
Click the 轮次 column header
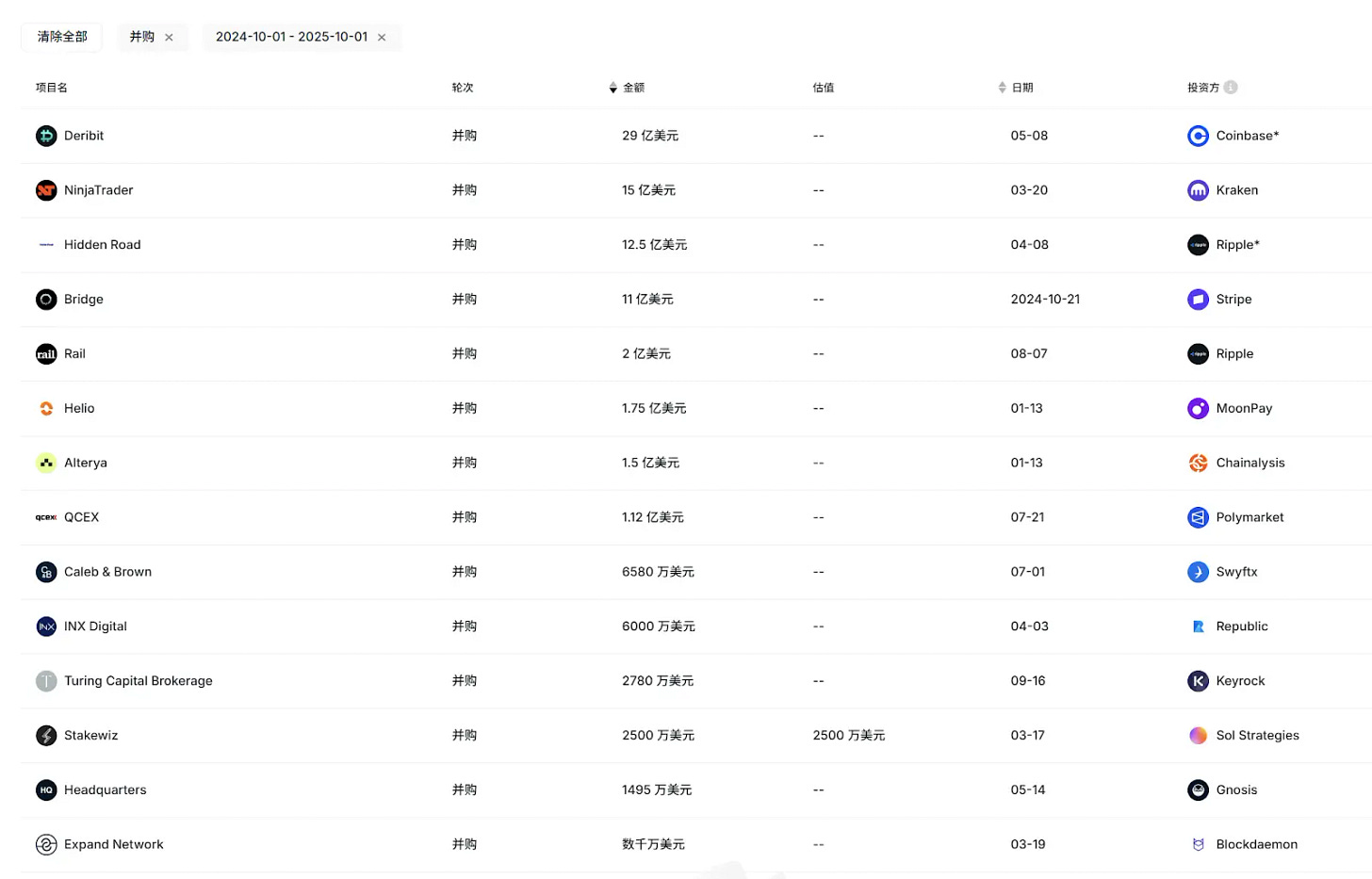point(463,88)
